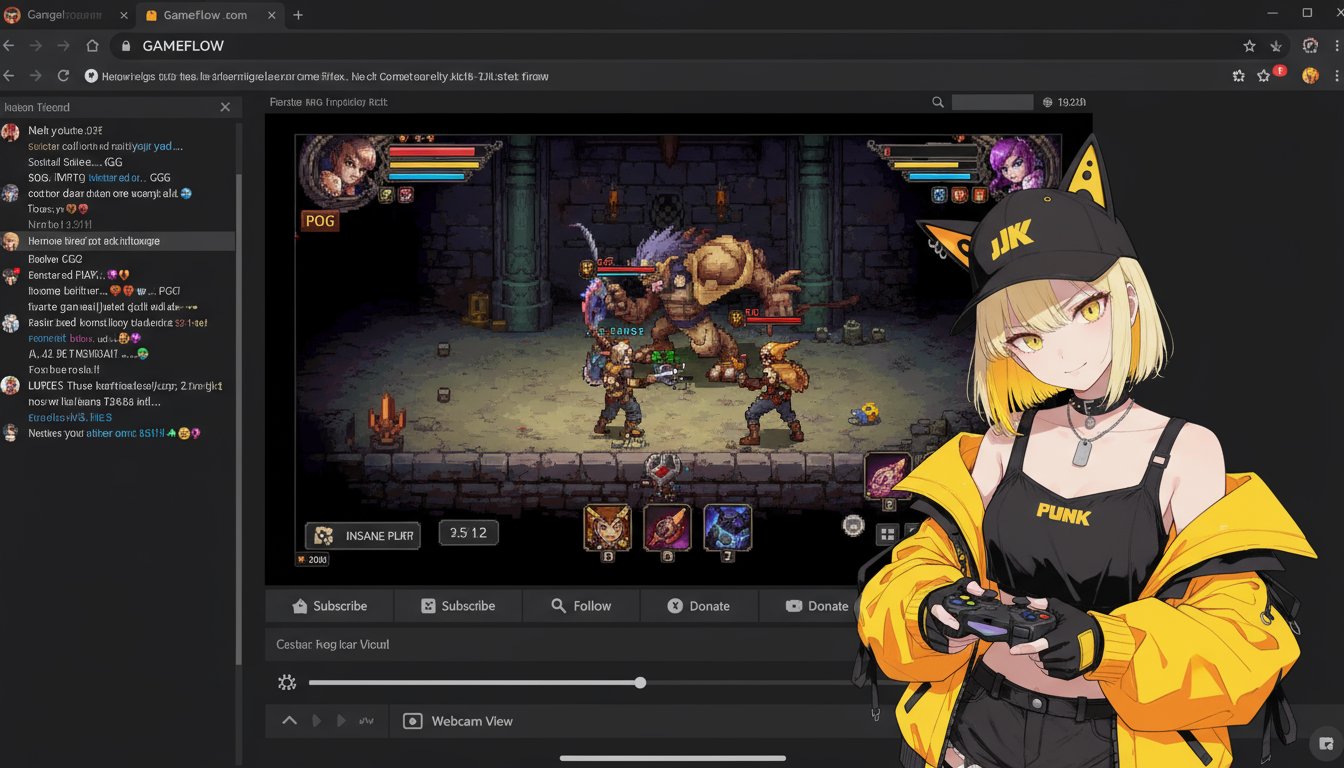Click the settings gear beside the slider
This screenshot has height=768, width=1344.
[287, 683]
